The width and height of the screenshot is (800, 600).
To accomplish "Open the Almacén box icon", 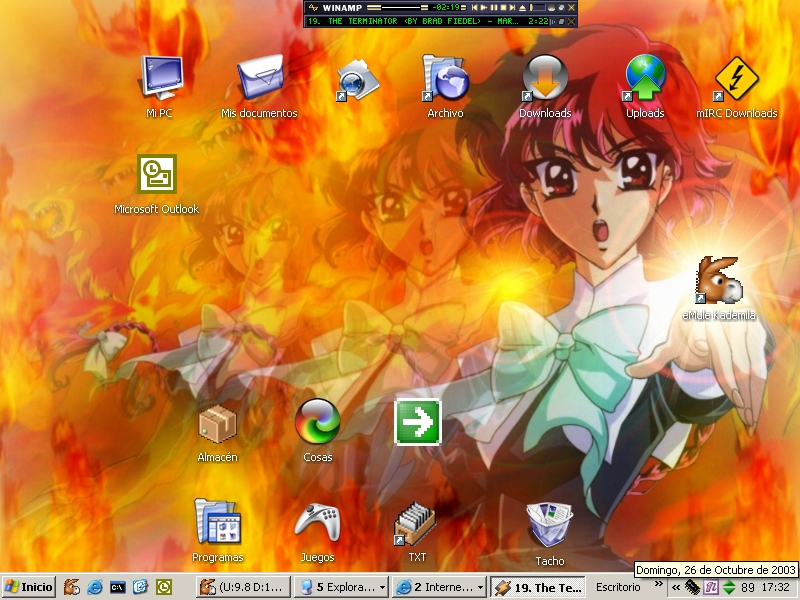I will click(217, 423).
